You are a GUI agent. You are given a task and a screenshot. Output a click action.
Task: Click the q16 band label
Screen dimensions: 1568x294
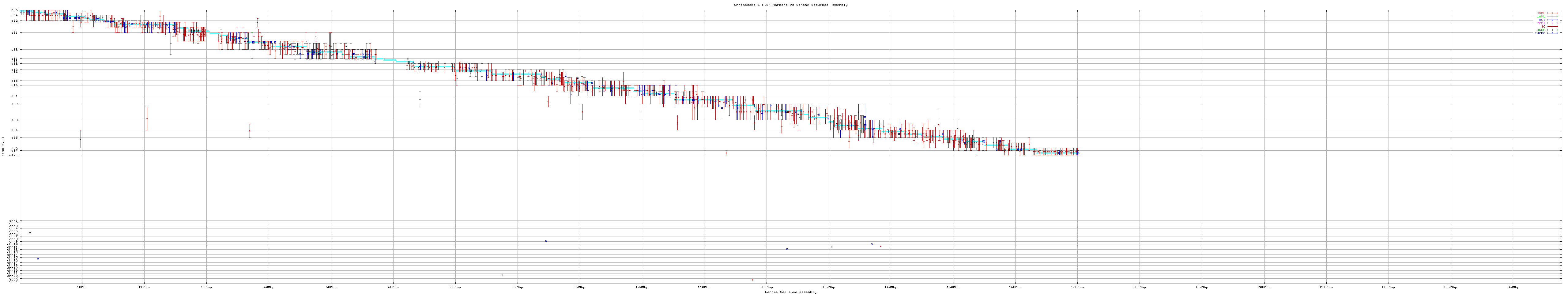pyautogui.click(x=15, y=86)
